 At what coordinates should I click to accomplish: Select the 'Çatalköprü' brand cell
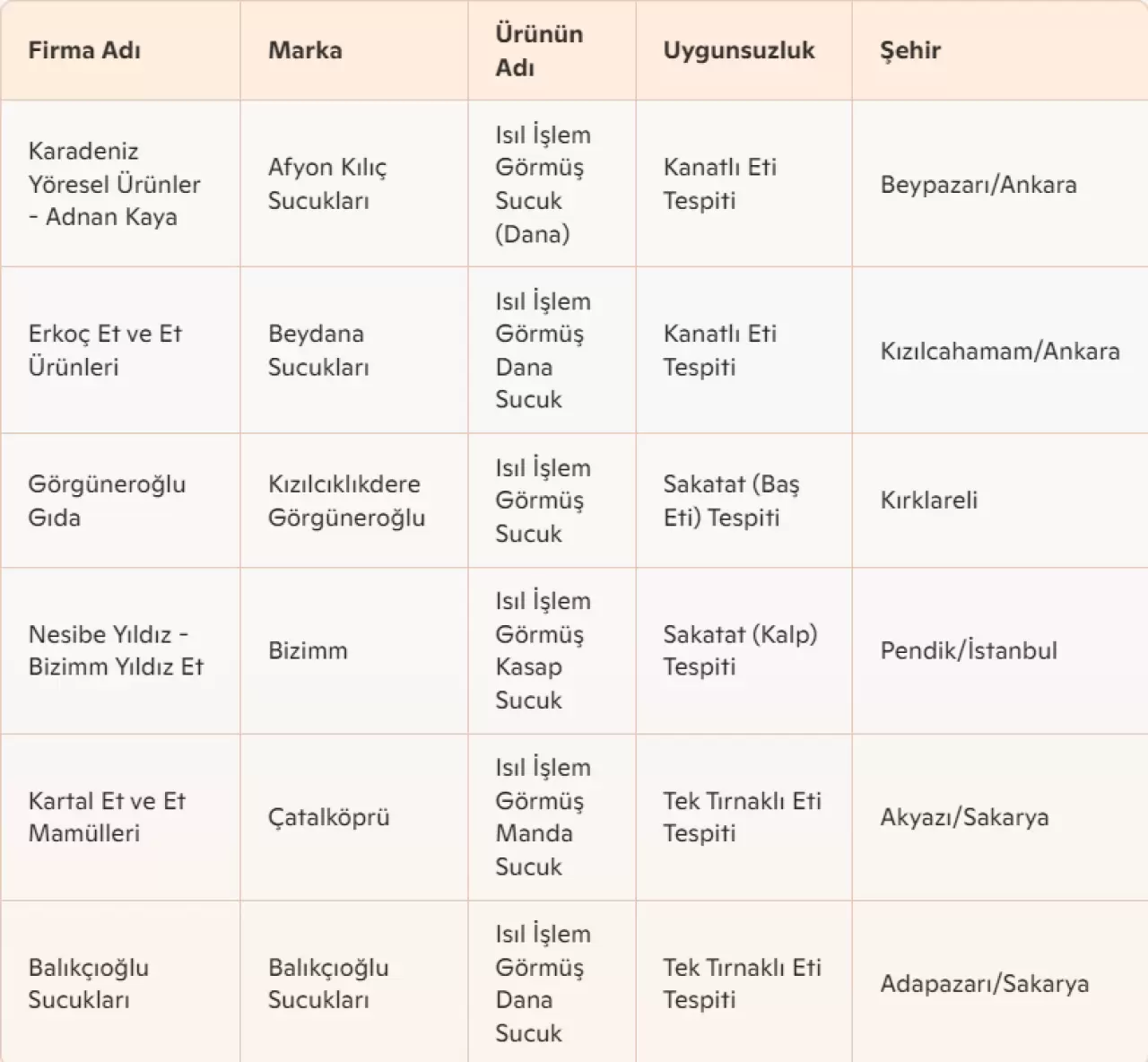click(x=328, y=817)
